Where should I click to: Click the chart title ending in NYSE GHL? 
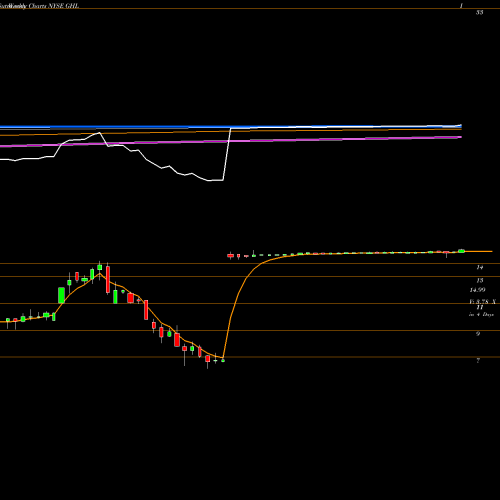[39, 6]
